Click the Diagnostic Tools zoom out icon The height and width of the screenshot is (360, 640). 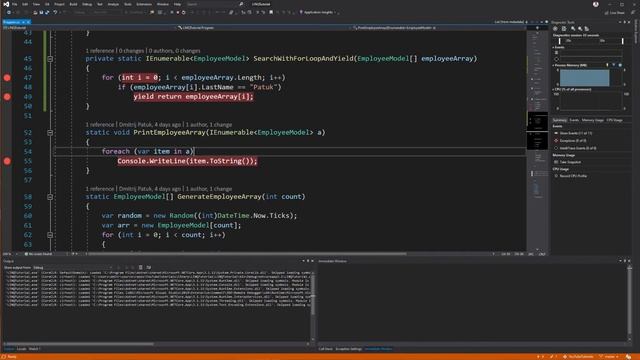click(580, 29)
